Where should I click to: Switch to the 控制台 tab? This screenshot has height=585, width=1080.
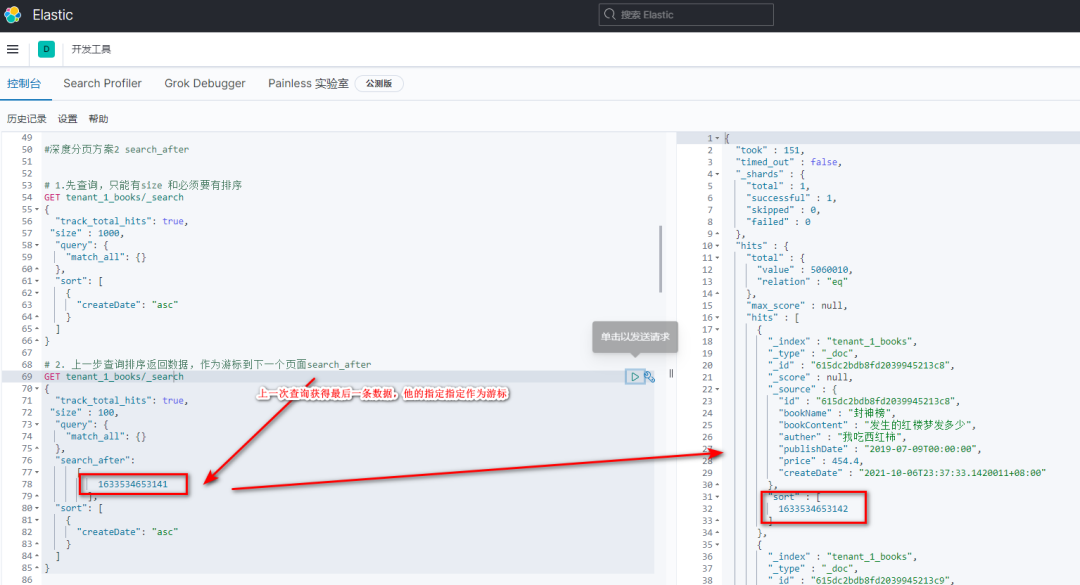pos(24,83)
